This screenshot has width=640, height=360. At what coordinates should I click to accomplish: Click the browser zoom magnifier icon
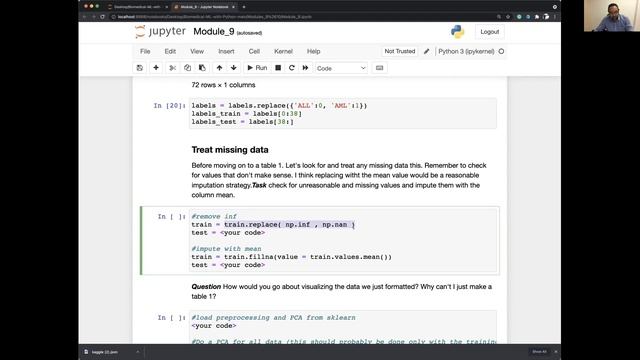499,17
